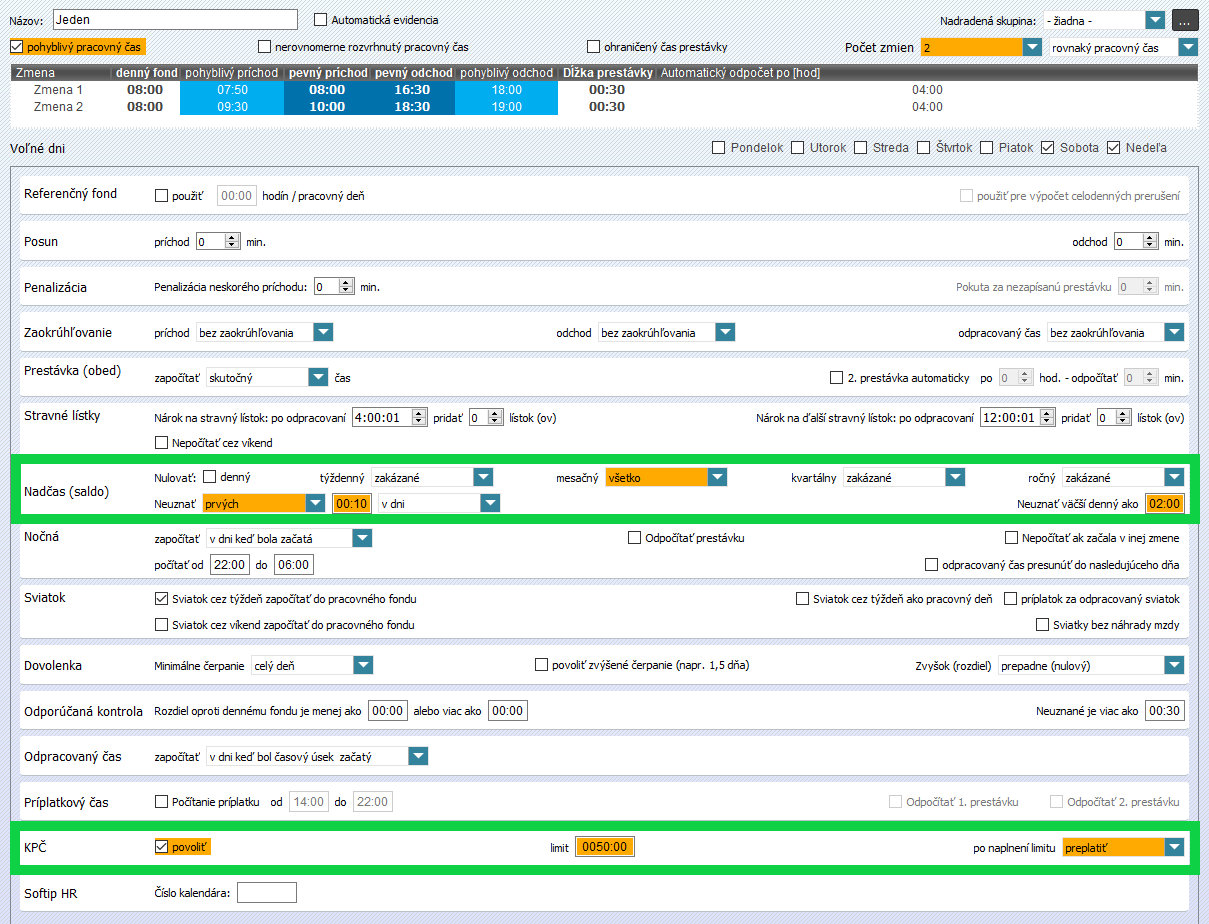Tick nerovnomerne rozvrhnutý pracovný čas
The width and height of the screenshot is (1209, 924).
pyautogui.click(x=265, y=47)
